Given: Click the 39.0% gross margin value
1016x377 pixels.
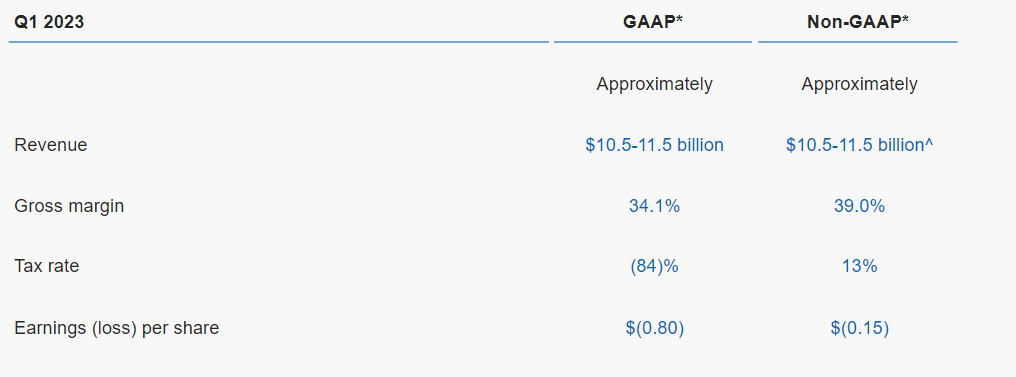Looking at the screenshot, I should (x=859, y=206).
